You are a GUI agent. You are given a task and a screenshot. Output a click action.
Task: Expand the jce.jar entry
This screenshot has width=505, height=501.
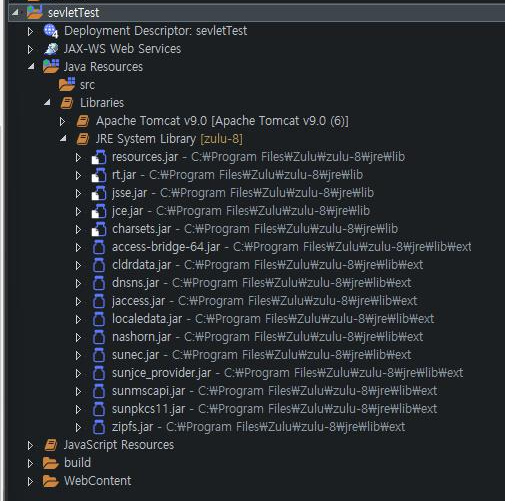tap(78, 211)
